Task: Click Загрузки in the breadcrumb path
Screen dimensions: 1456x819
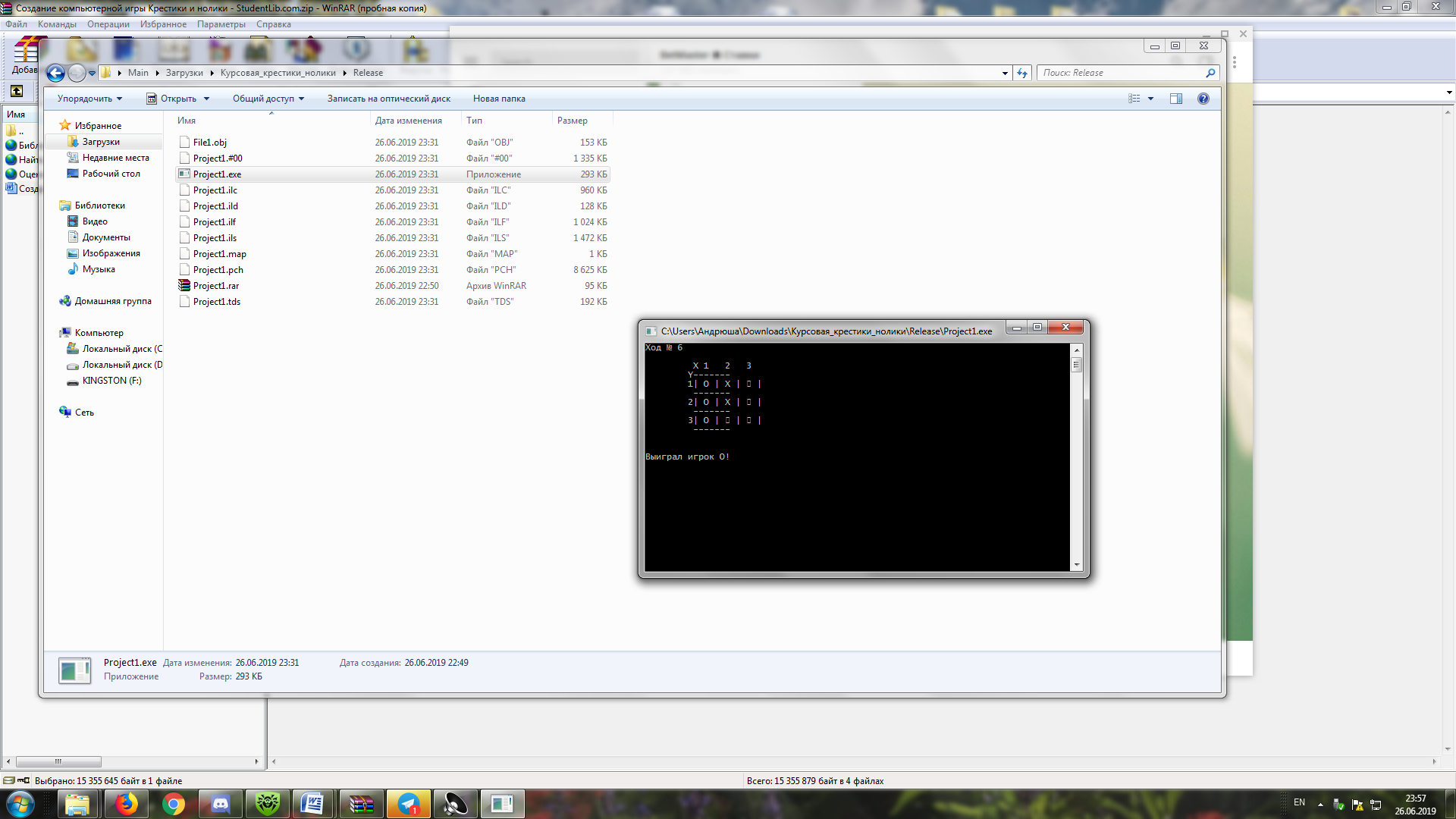Action: pos(184,73)
